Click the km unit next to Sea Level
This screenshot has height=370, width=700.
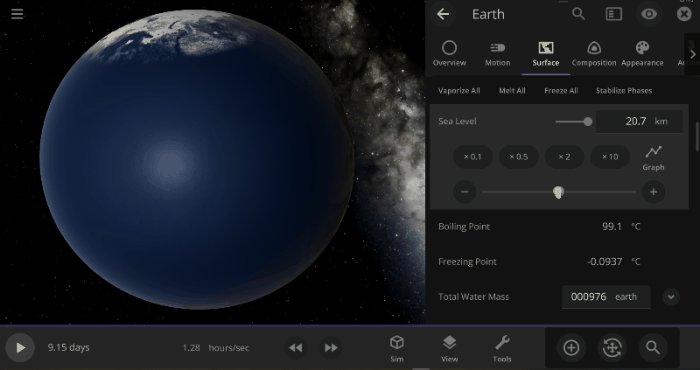661,121
